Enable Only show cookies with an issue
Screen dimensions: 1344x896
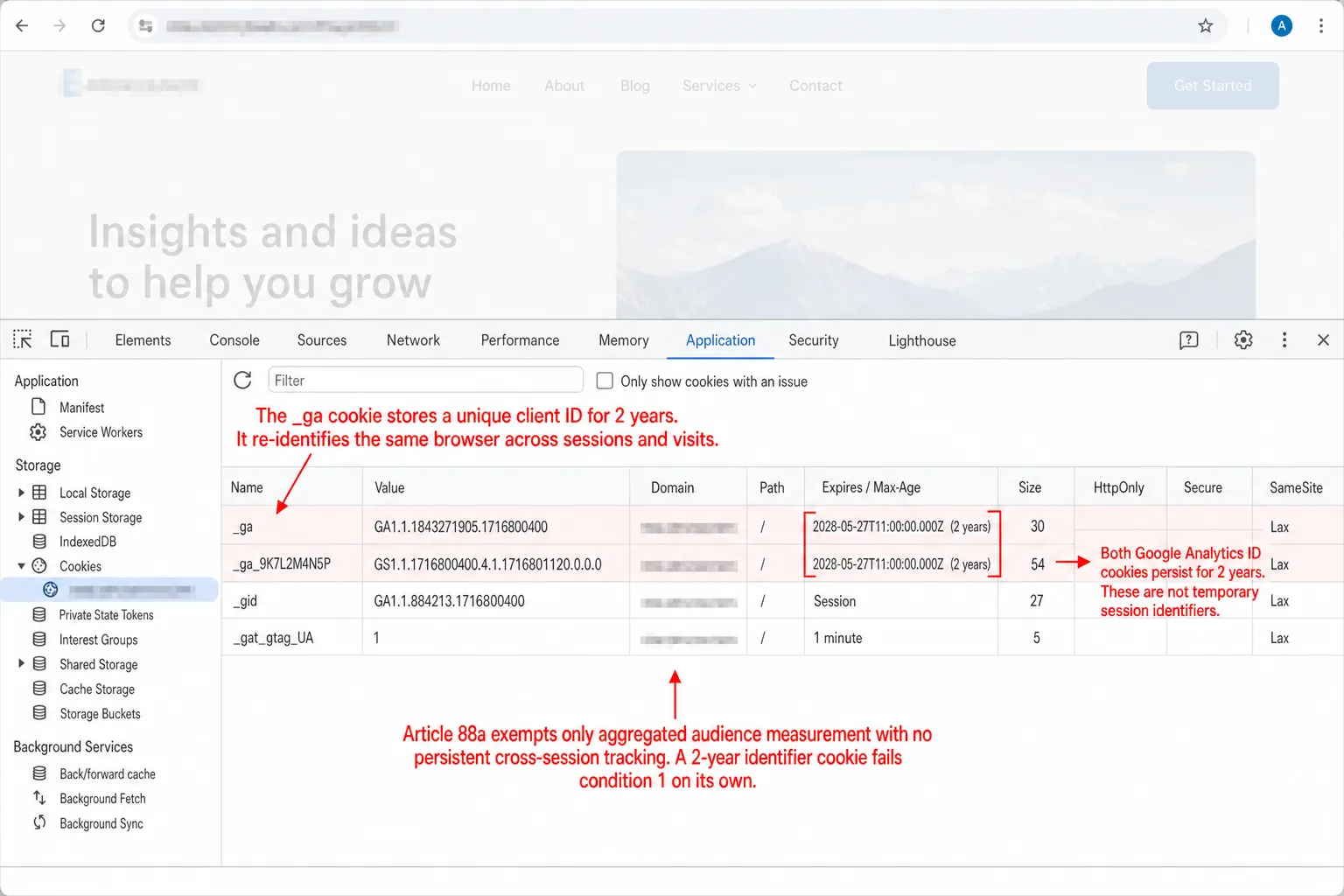click(605, 381)
